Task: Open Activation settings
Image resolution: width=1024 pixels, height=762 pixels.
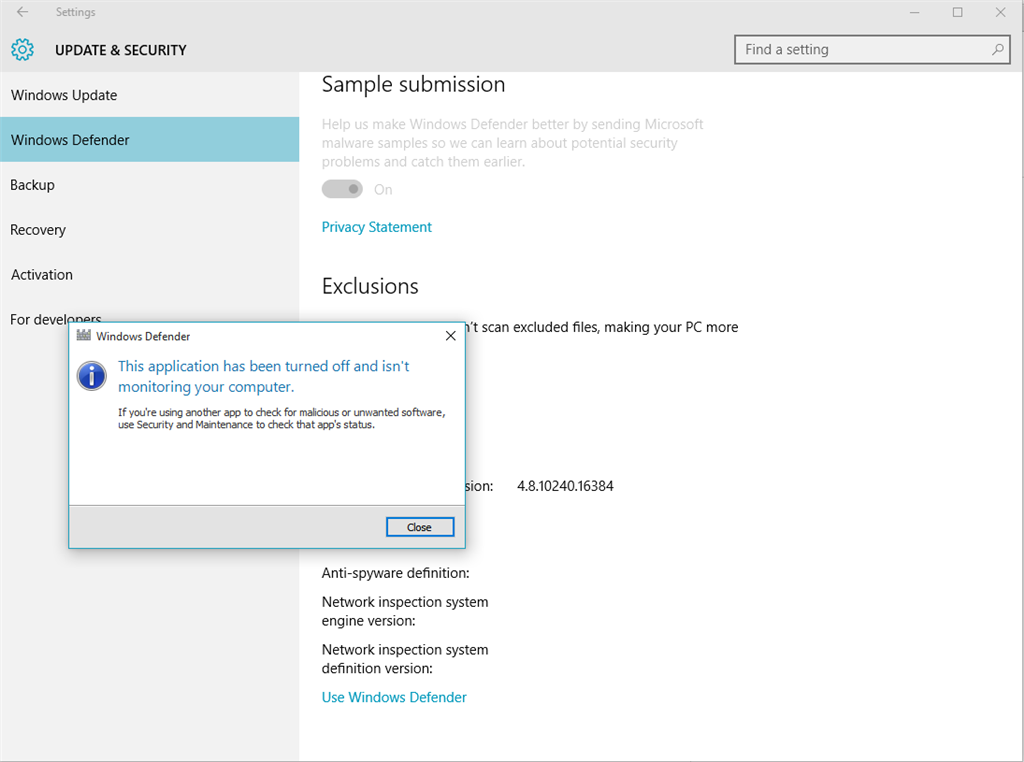Action: tap(150, 275)
